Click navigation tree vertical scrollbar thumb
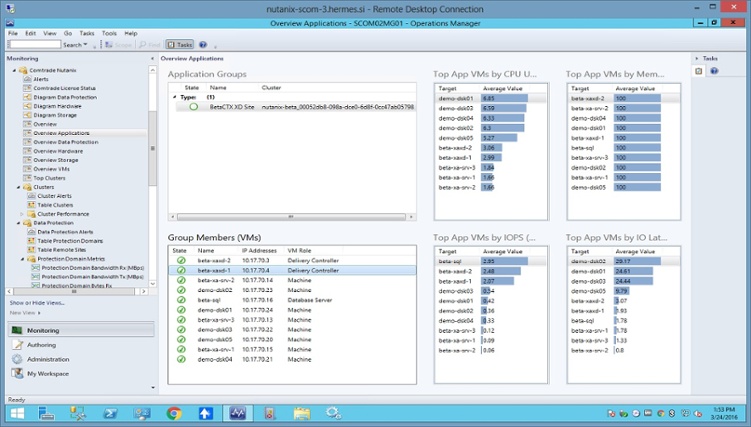This screenshot has height=427, width=751. tap(152, 148)
